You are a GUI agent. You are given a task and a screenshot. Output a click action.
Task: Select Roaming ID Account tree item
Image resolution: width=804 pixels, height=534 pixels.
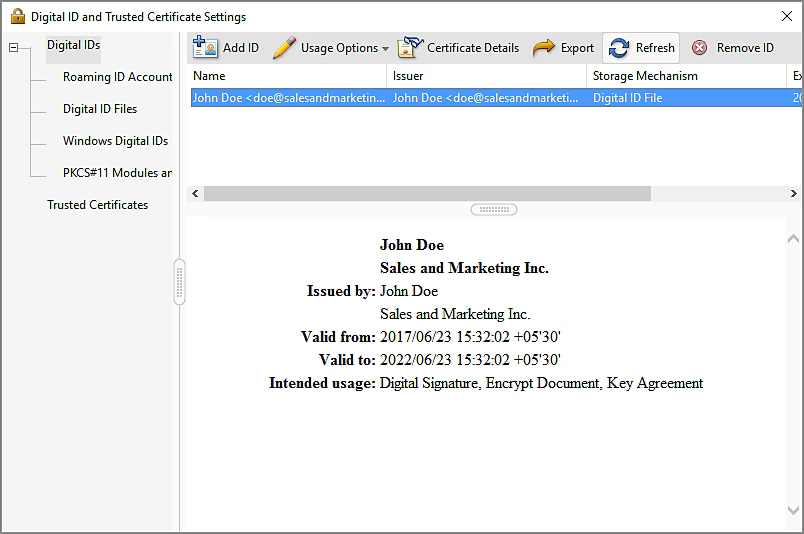tap(117, 77)
